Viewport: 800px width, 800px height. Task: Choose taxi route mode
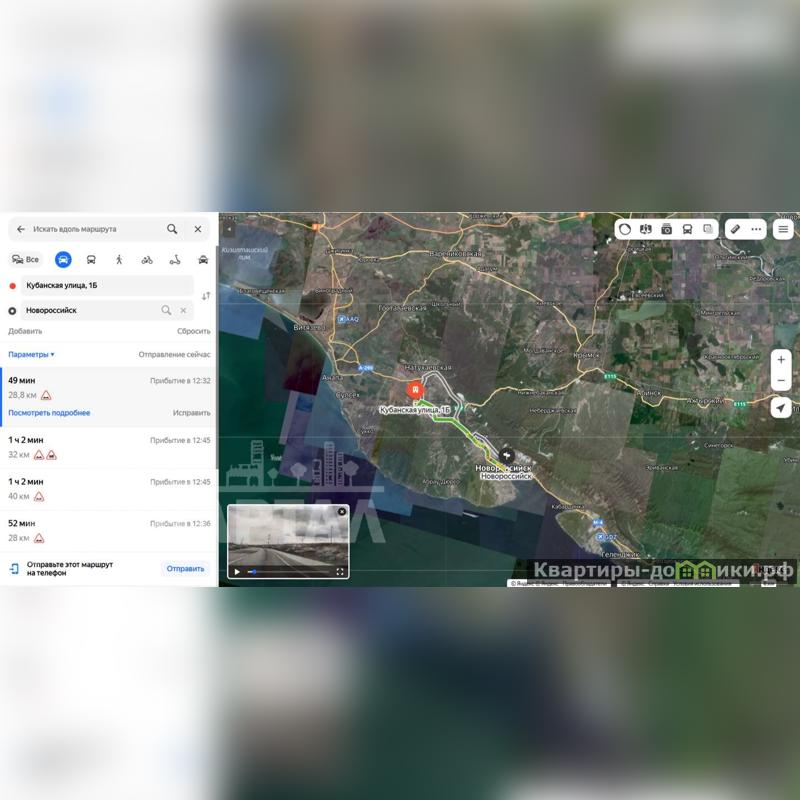click(203, 259)
